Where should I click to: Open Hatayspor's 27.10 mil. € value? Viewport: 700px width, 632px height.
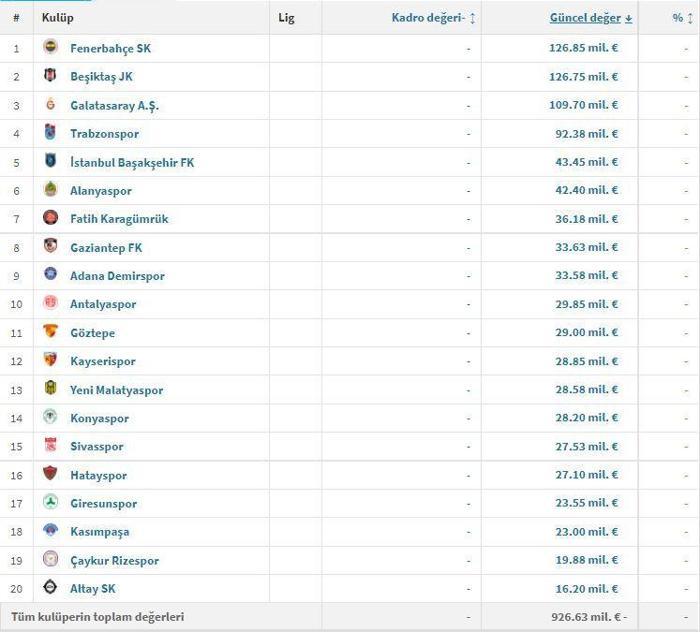(x=587, y=474)
